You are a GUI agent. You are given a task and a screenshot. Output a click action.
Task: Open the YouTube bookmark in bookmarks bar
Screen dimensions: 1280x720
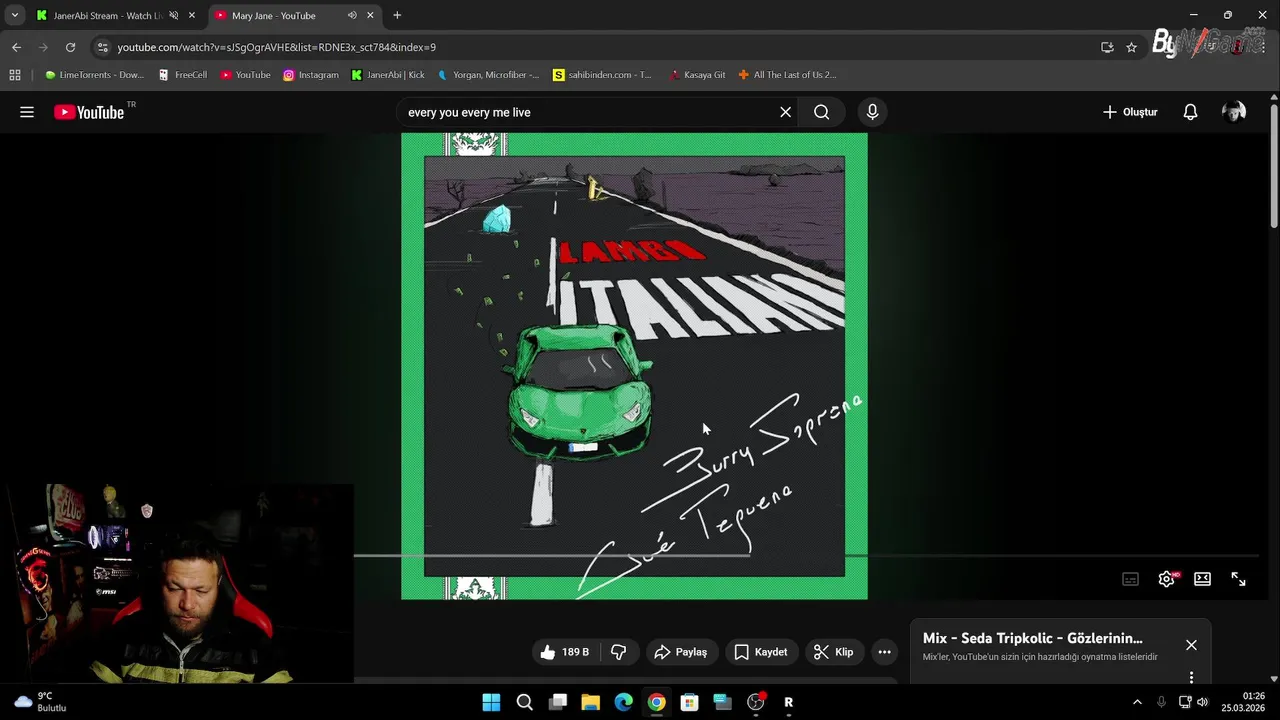pyautogui.click(x=245, y=75)
